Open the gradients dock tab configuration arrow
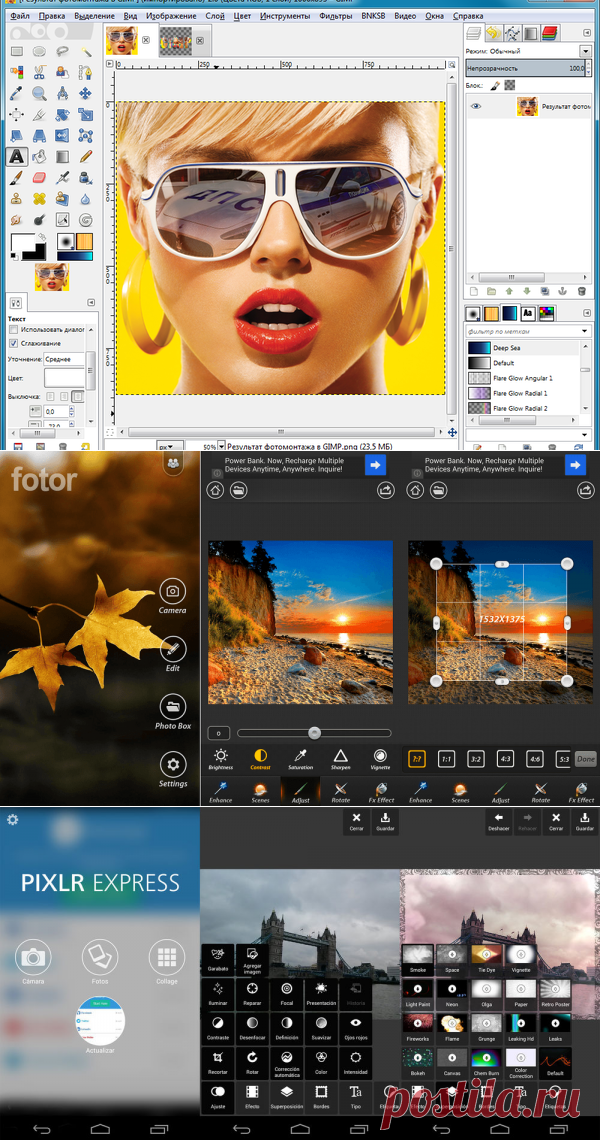The image size is (600, 1140). coord(585,313)
